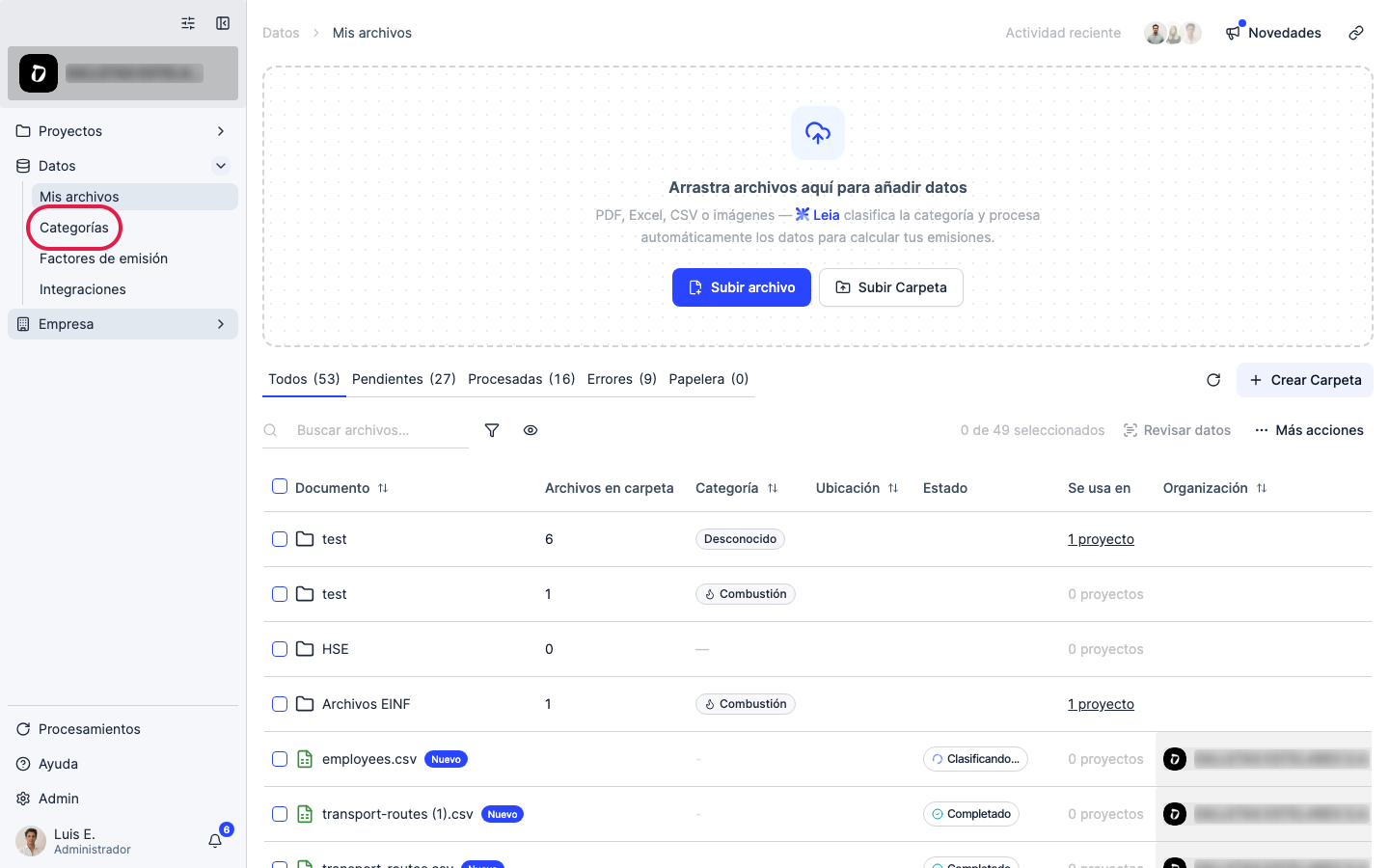
Task: Select all documents checkbox
Action: [280, 486]
